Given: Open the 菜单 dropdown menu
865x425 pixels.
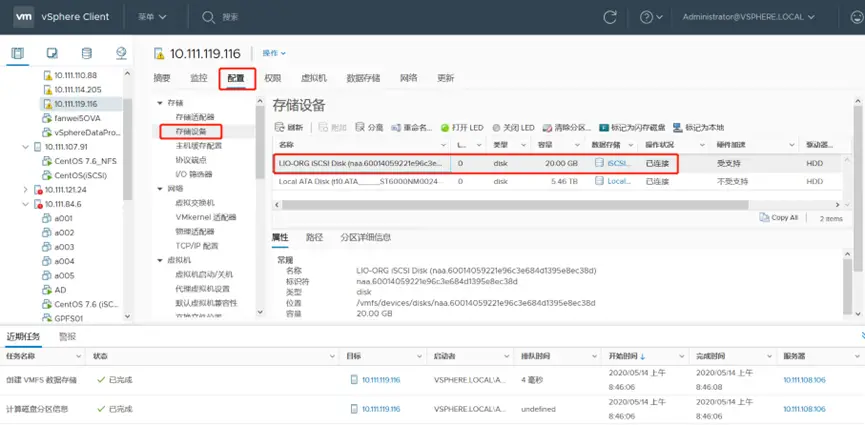Looking at the screenshot, I should [152, 17].
